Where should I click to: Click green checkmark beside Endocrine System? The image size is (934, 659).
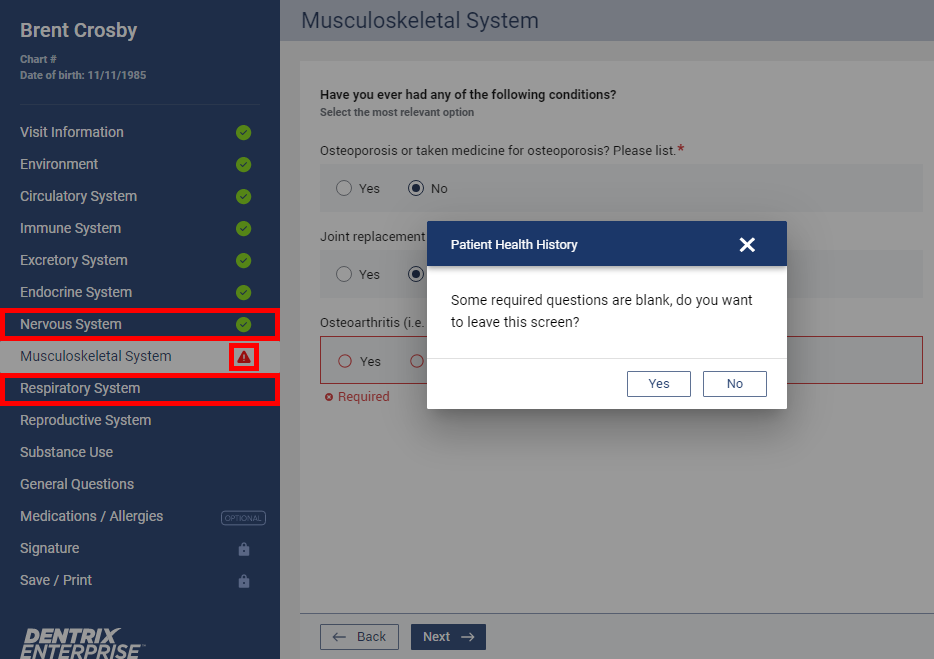pyautogui.click(x=243, y=293)
